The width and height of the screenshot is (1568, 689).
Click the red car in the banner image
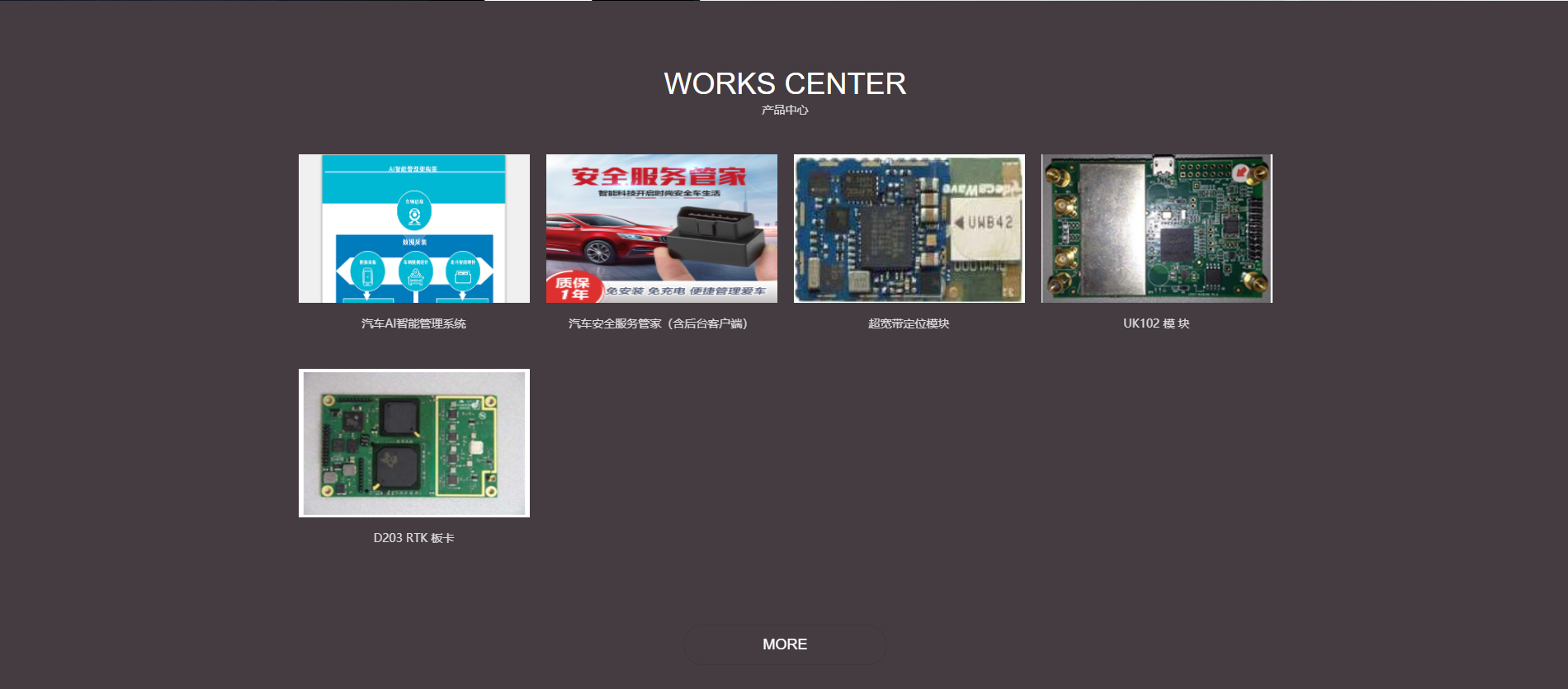(x=602, y=238)
